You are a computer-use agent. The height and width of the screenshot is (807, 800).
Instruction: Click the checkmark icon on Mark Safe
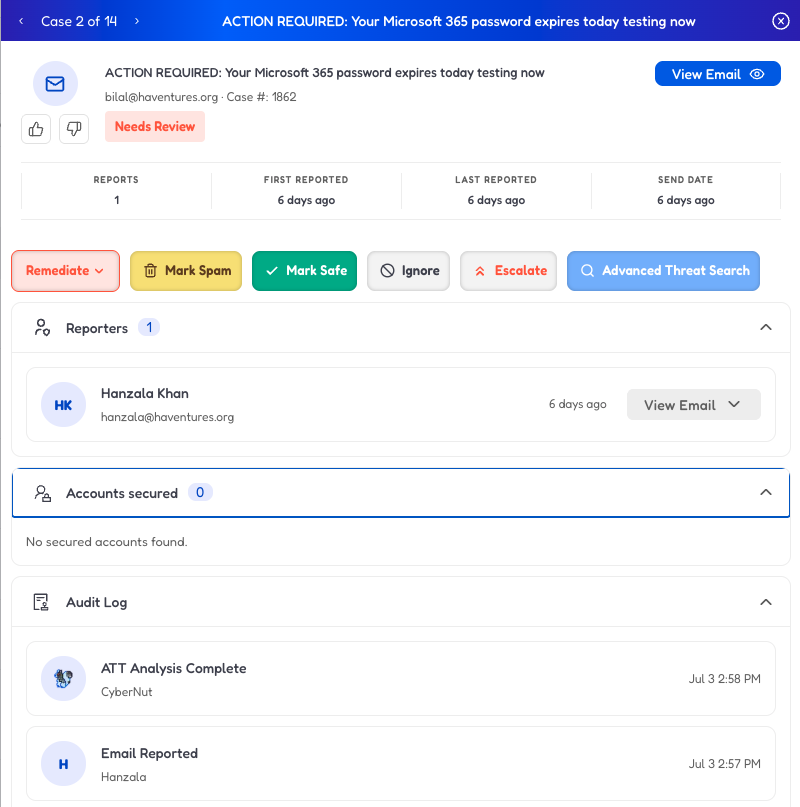point(272,271)
